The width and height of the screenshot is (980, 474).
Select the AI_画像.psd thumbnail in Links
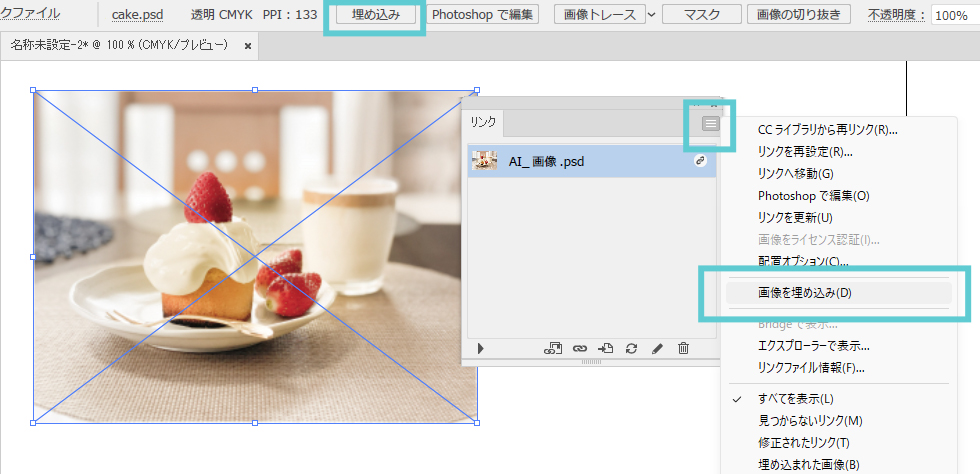point(485,161)
